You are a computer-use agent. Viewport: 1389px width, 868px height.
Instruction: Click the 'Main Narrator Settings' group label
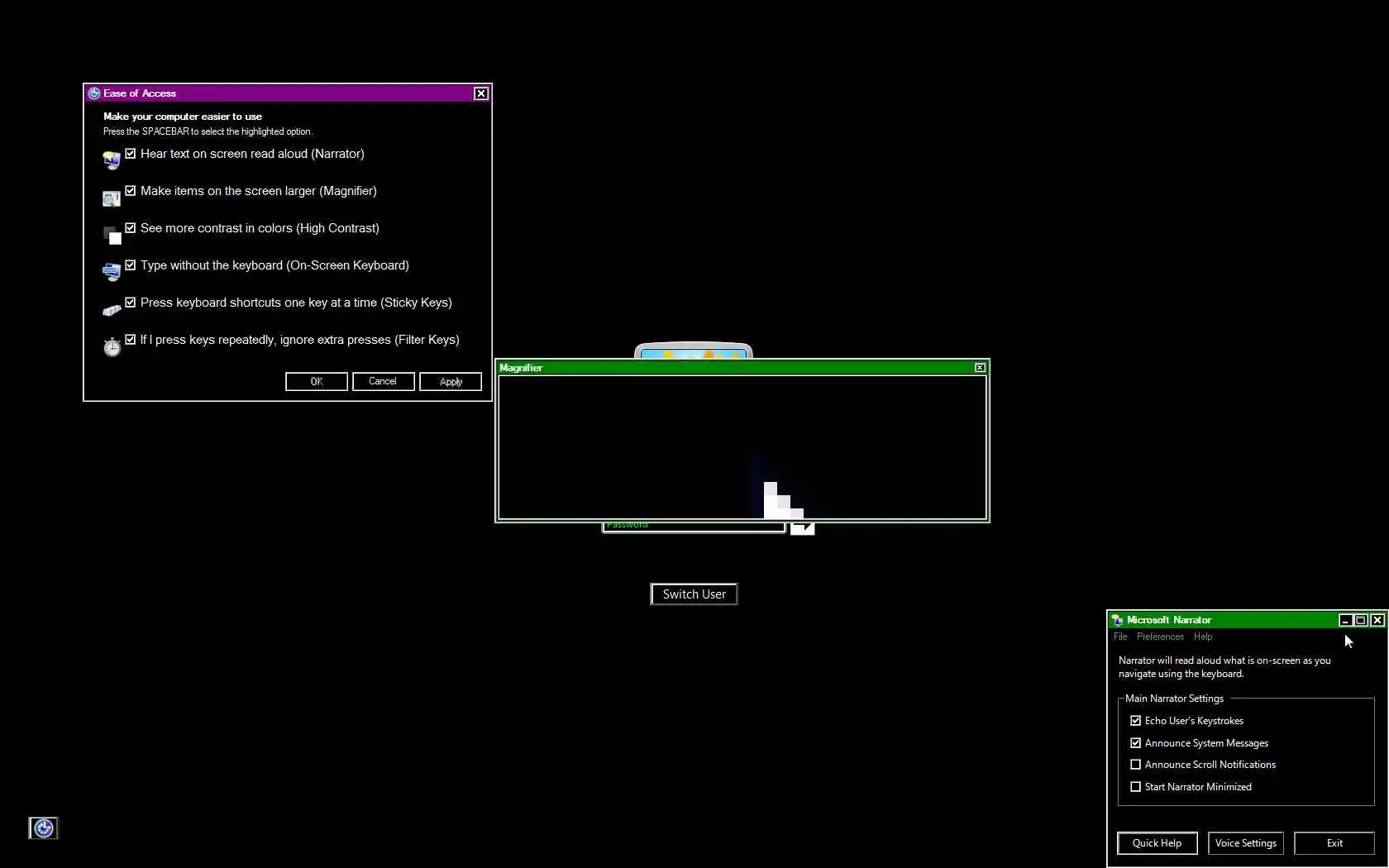1174,699
